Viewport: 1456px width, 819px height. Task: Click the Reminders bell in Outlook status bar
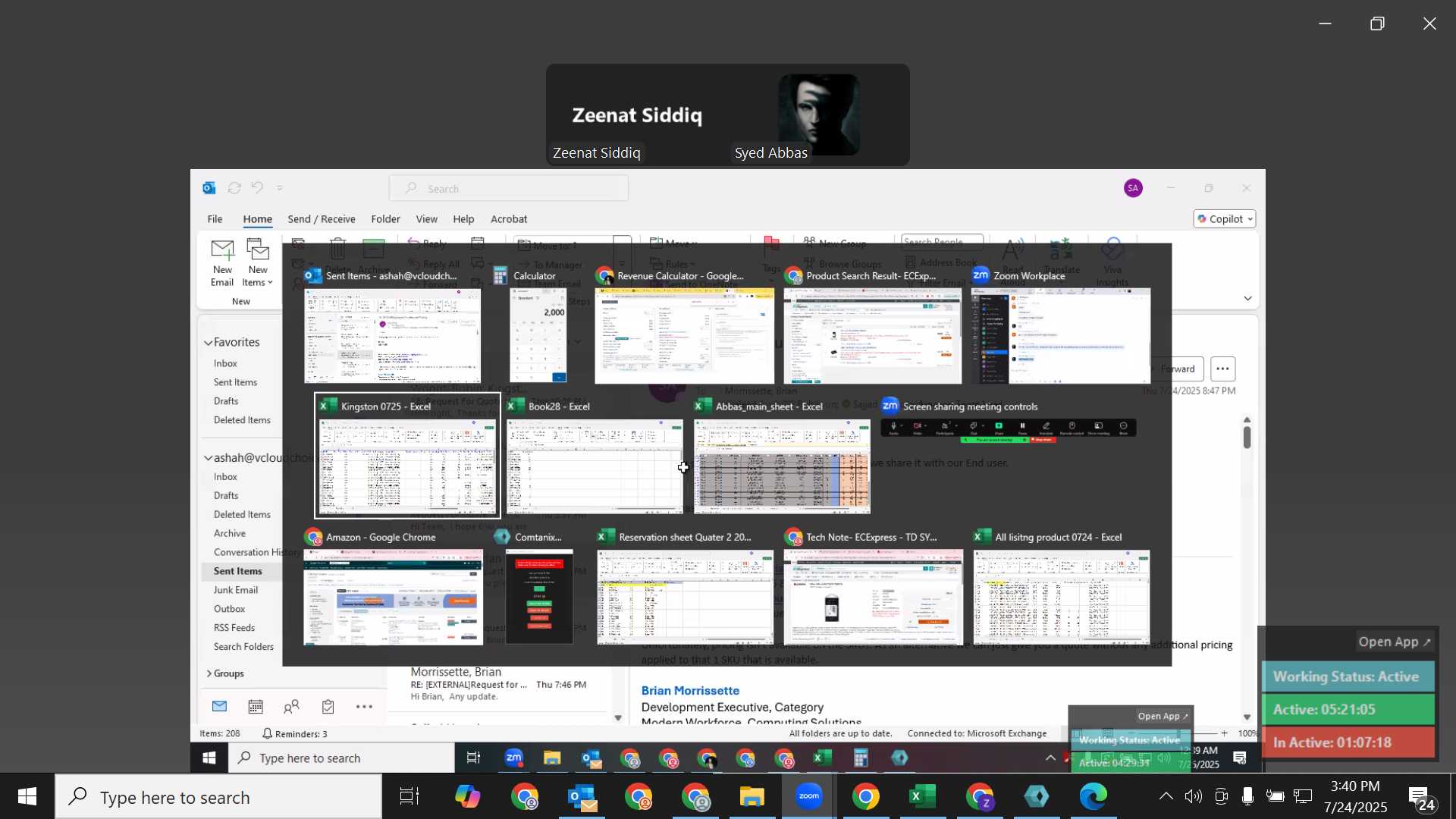point(294,733)
